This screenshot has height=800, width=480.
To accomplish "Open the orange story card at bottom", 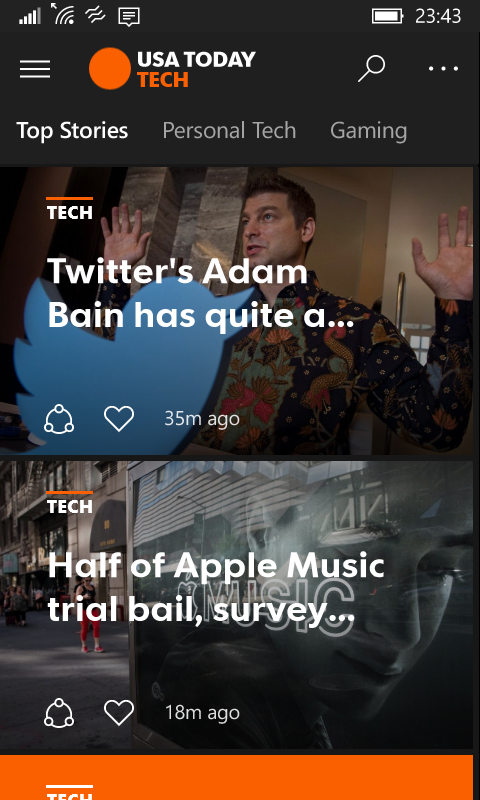I will click(x=237, y=778).
